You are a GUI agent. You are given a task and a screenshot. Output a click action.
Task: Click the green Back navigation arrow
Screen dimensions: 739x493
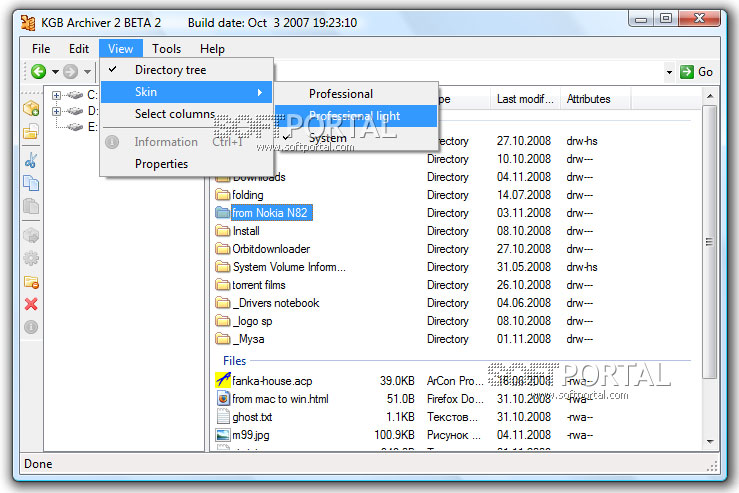pos(39,72)
